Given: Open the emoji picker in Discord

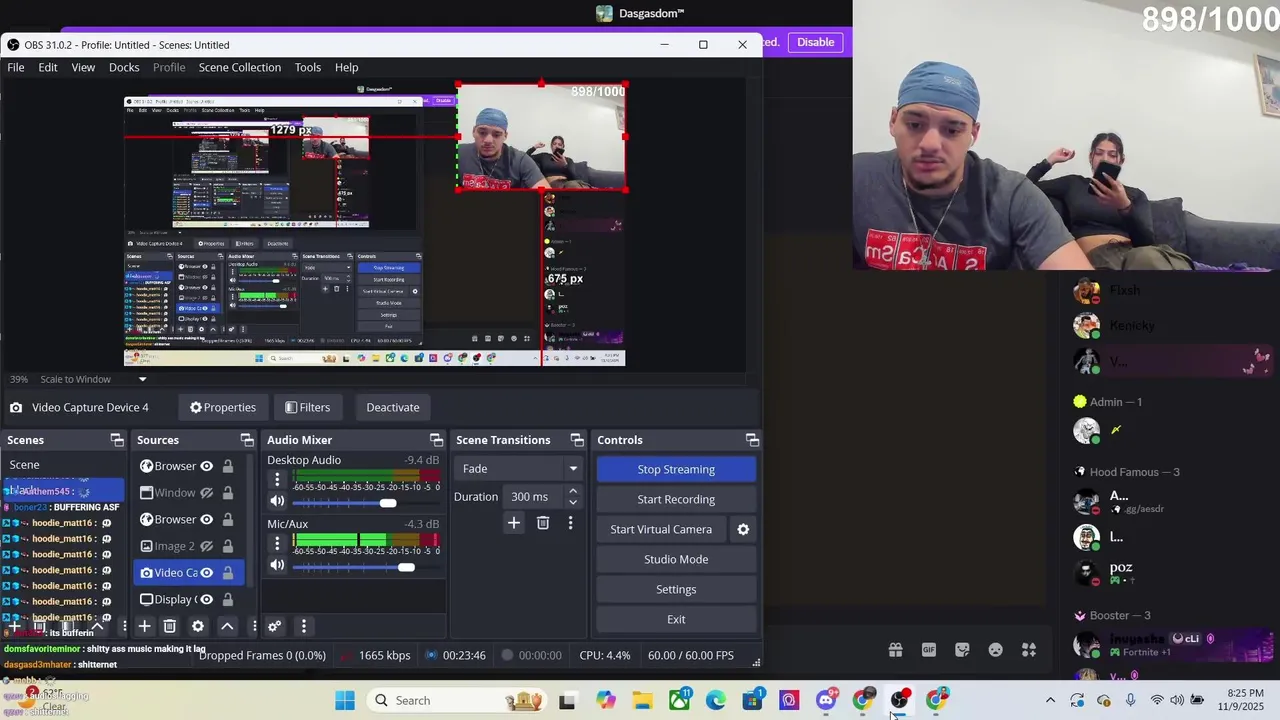Looking at the screenshot, I should point(995,650).
